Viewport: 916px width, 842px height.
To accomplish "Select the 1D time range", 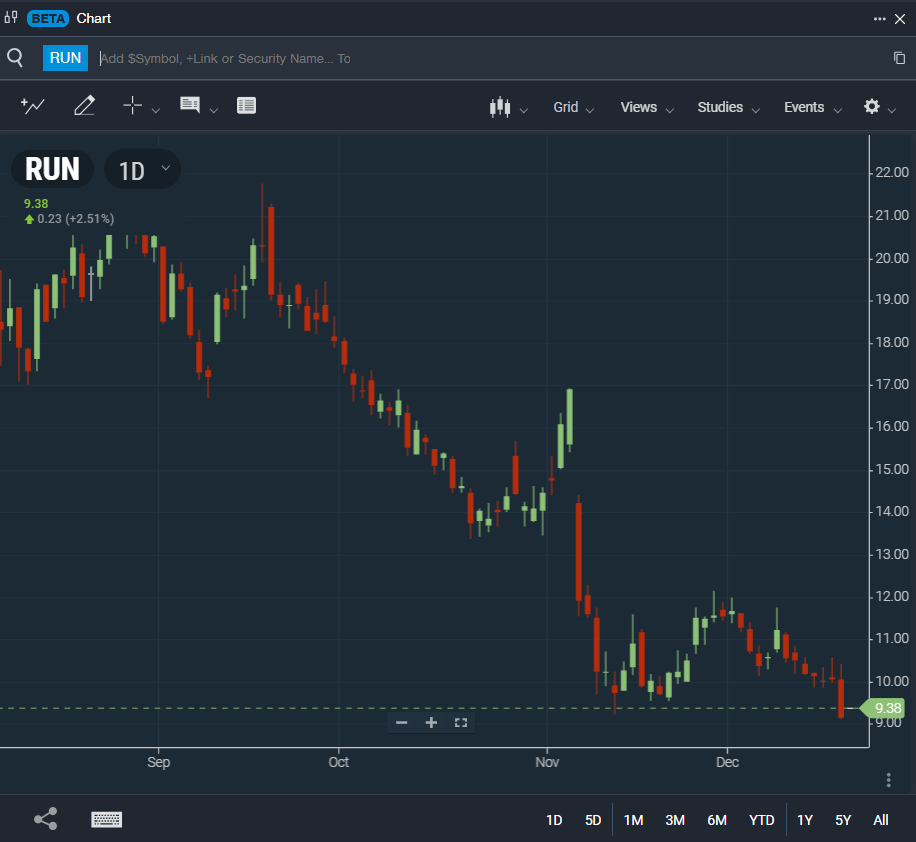I will click(x=554, y=820).
